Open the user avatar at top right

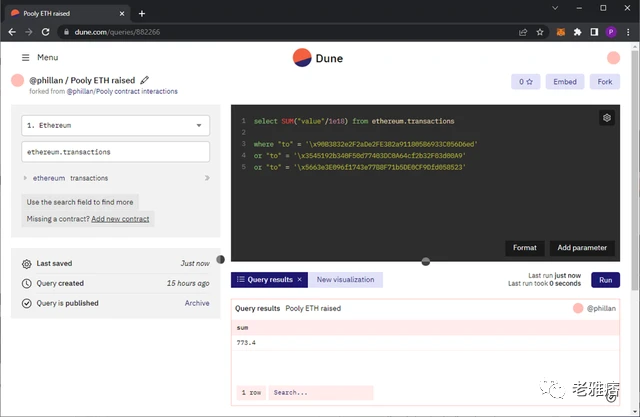point(613,58)
